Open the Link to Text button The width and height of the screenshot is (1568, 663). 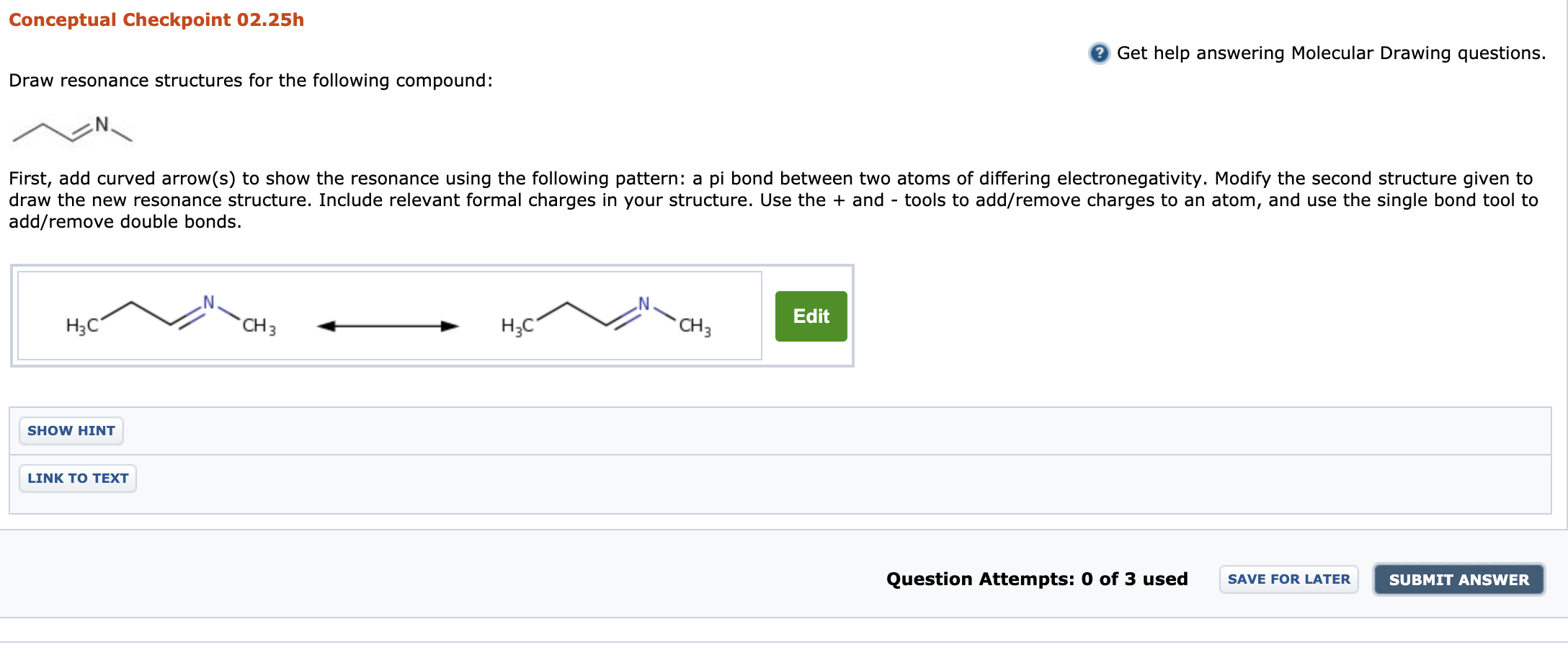click(78, 479)
